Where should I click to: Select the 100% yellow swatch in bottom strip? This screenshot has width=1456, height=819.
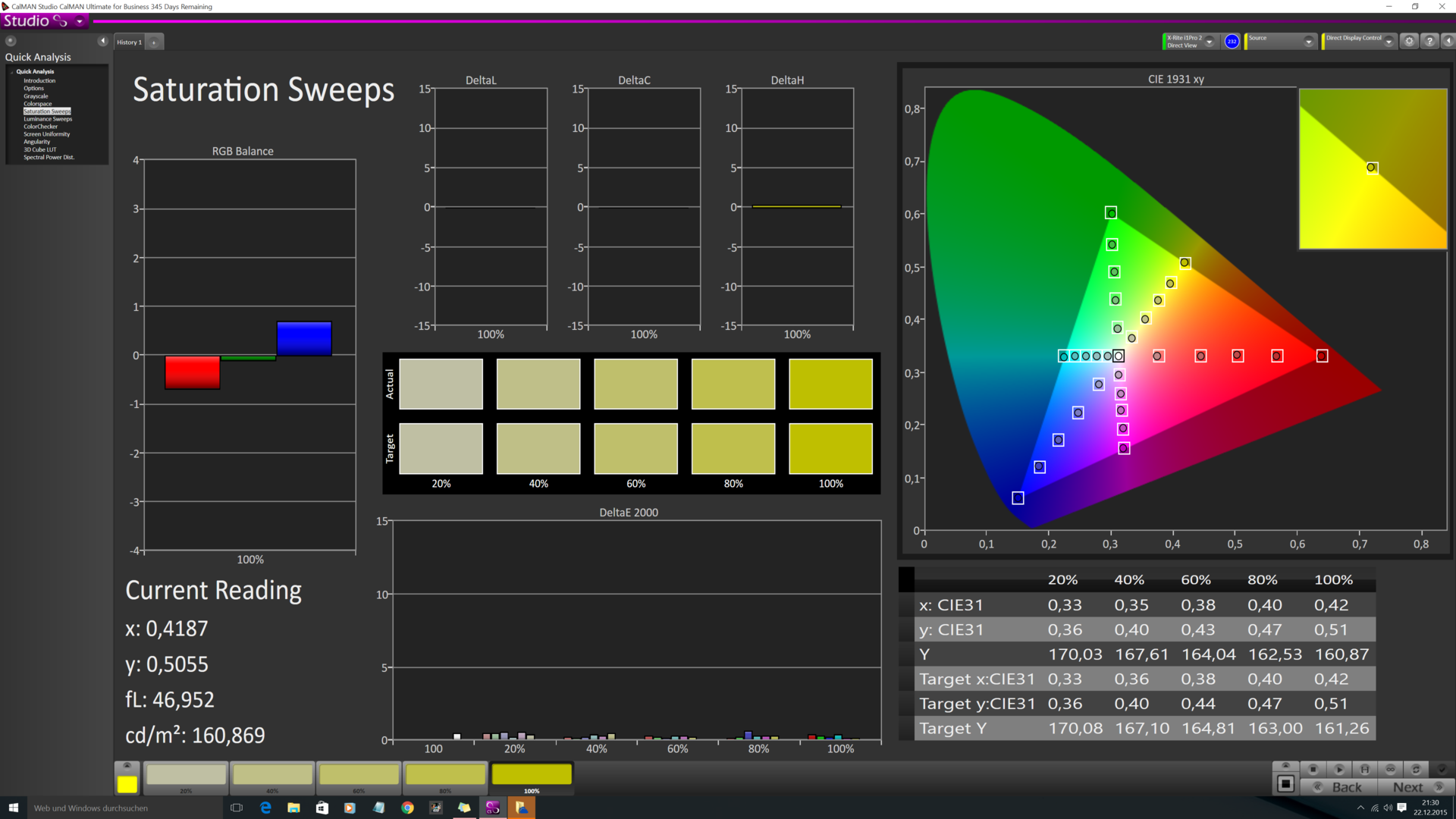click(532, 775)
